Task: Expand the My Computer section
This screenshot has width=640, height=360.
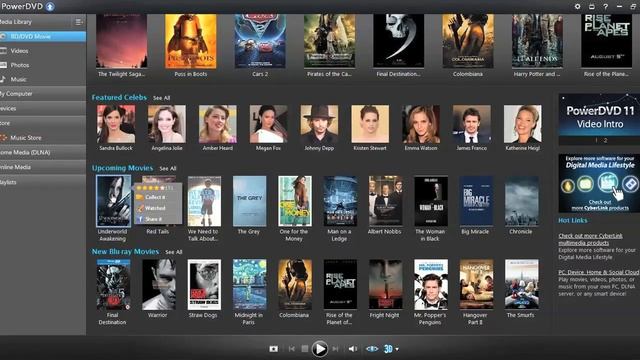Action: click(x=43, y=93)
